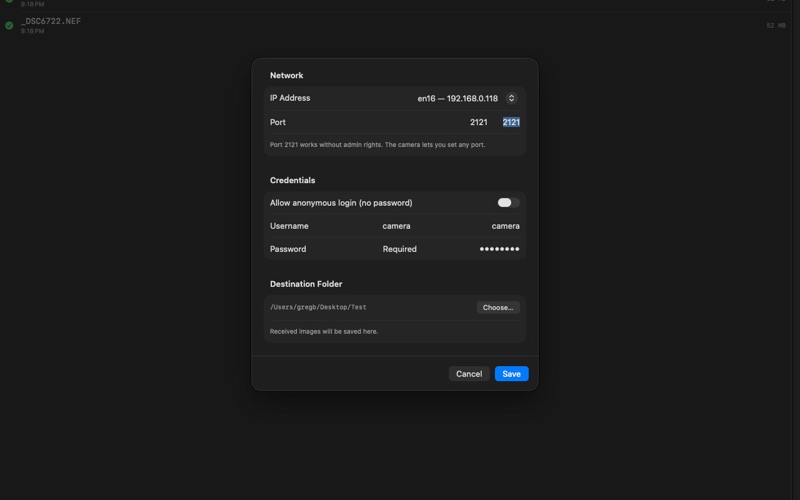800x500 pixels.
Task: Select the _DSC6722.NEF file row
Action: [x=396, y=25]
